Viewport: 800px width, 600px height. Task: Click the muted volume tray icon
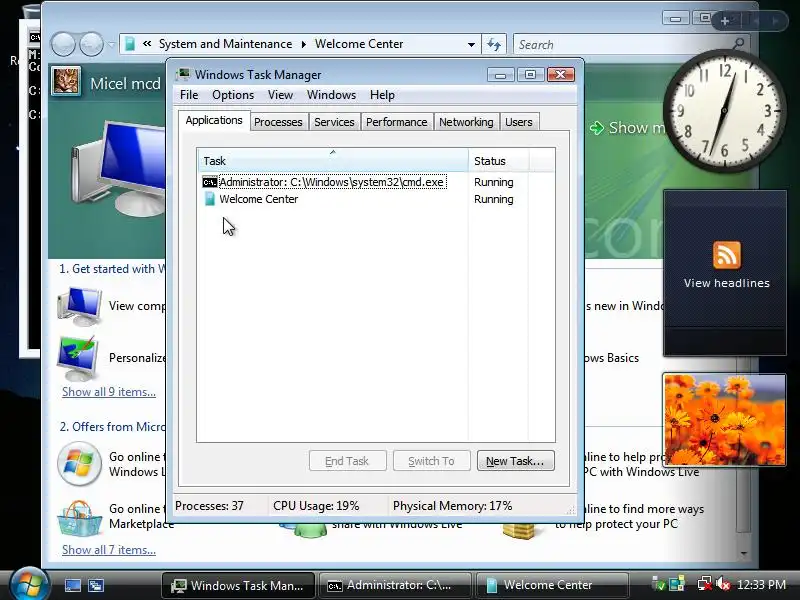point(722,584)
